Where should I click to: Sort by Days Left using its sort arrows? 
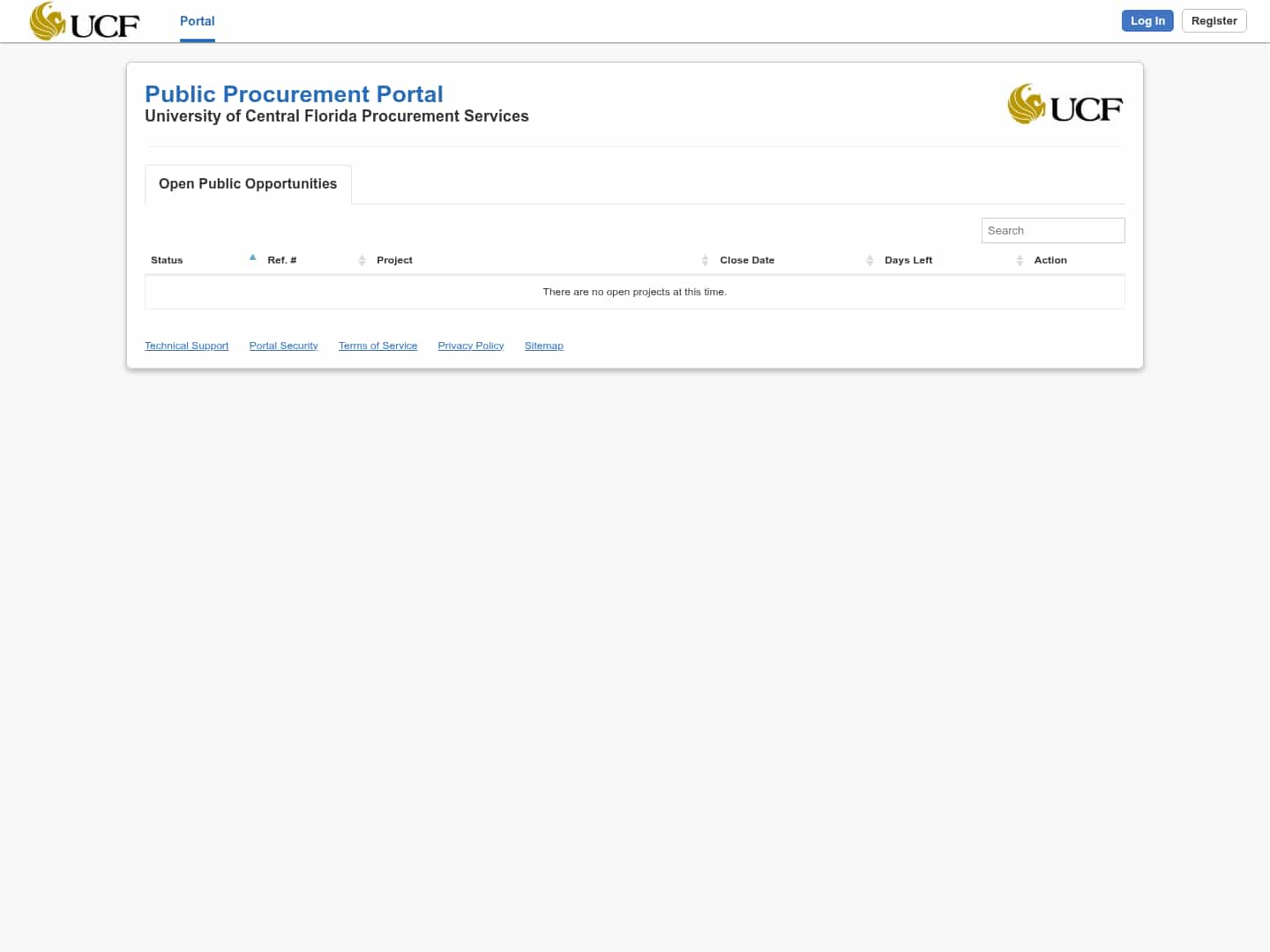(x=1020, y=260)
